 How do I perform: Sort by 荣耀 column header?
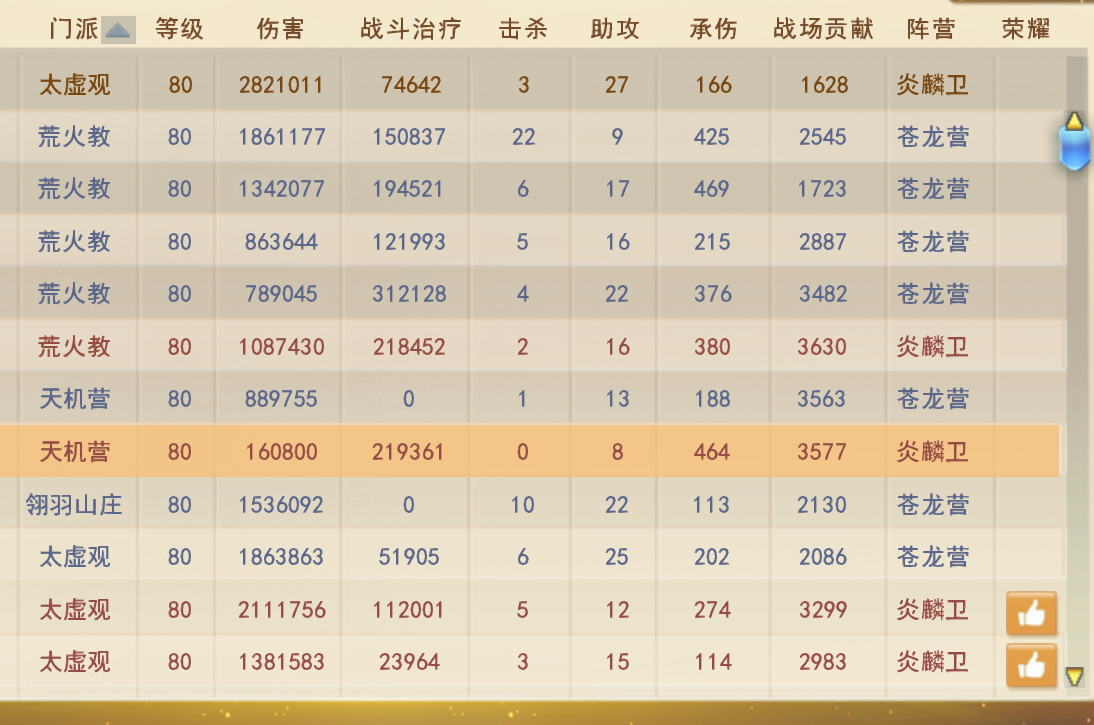[x=1026, y=29]
